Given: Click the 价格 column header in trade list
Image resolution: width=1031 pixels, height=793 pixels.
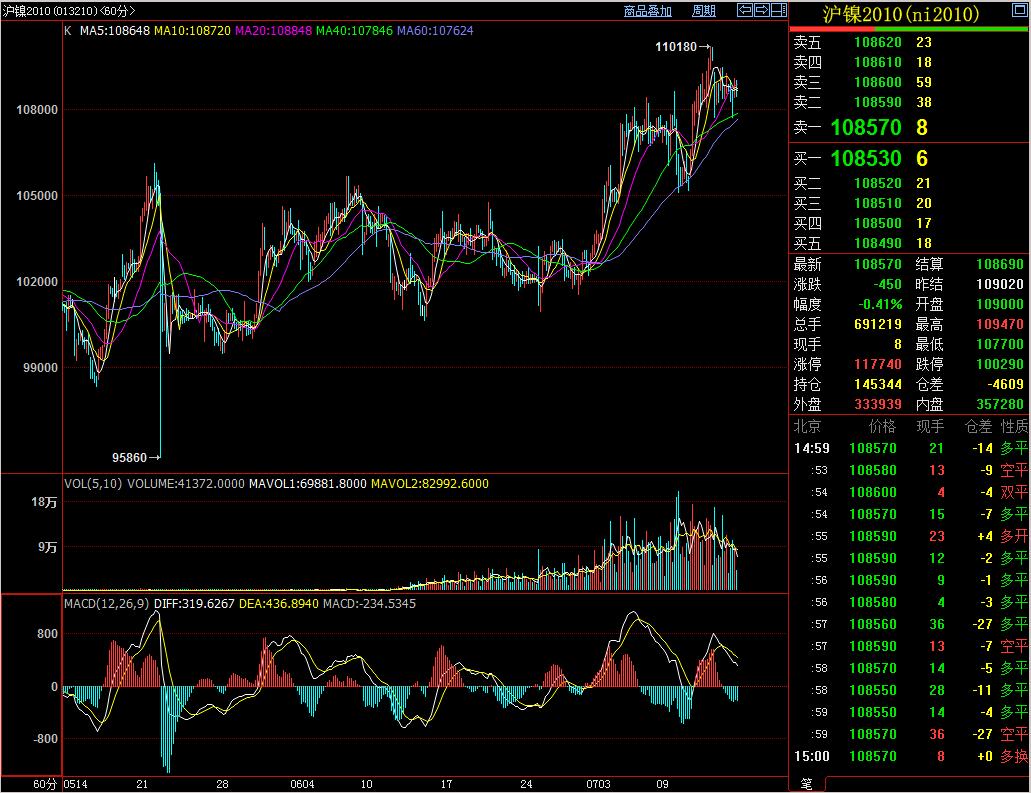Looking at the screenshot, I should pyautogui.click(x=882, y=427).
